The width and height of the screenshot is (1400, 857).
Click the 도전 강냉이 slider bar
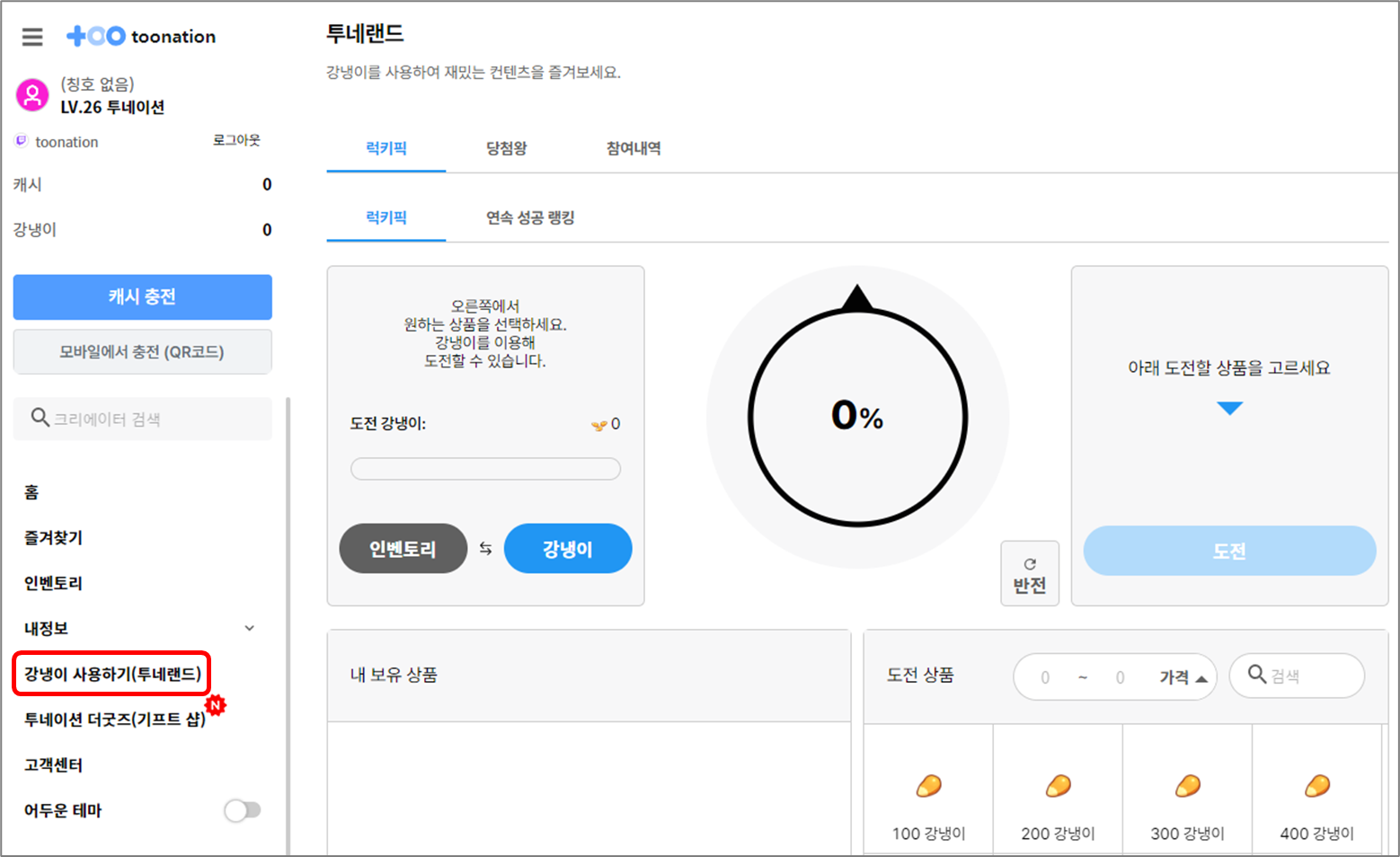pyautogui.click(x=485, y=469)
